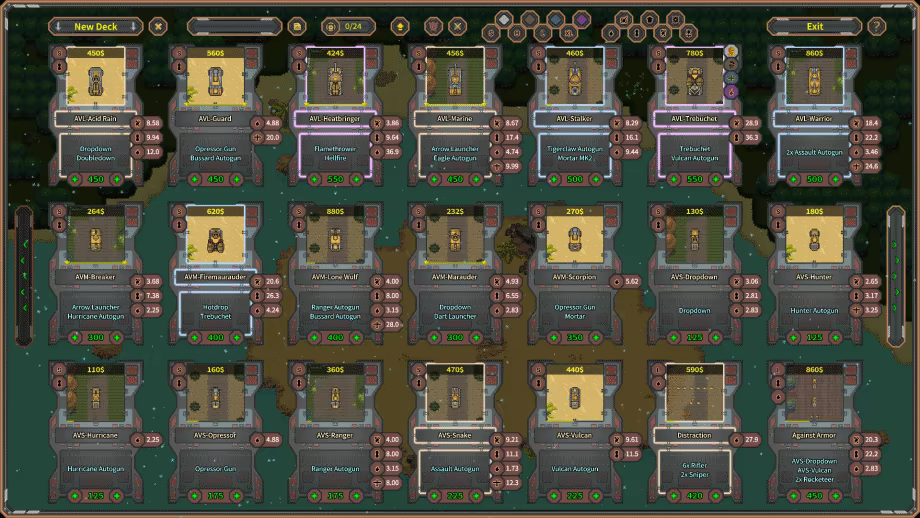This screenshot has height=518, width=920.
Task: Click left plus on AVM-Scorpion 350 cost
Action: point(553,337)
